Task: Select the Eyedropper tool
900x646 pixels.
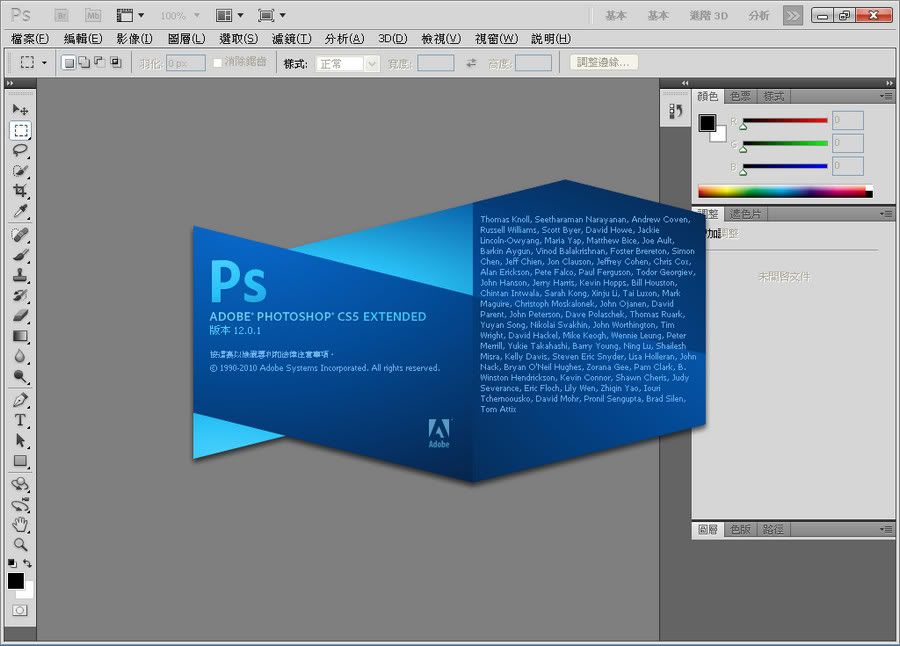Action: click(21, 211)
